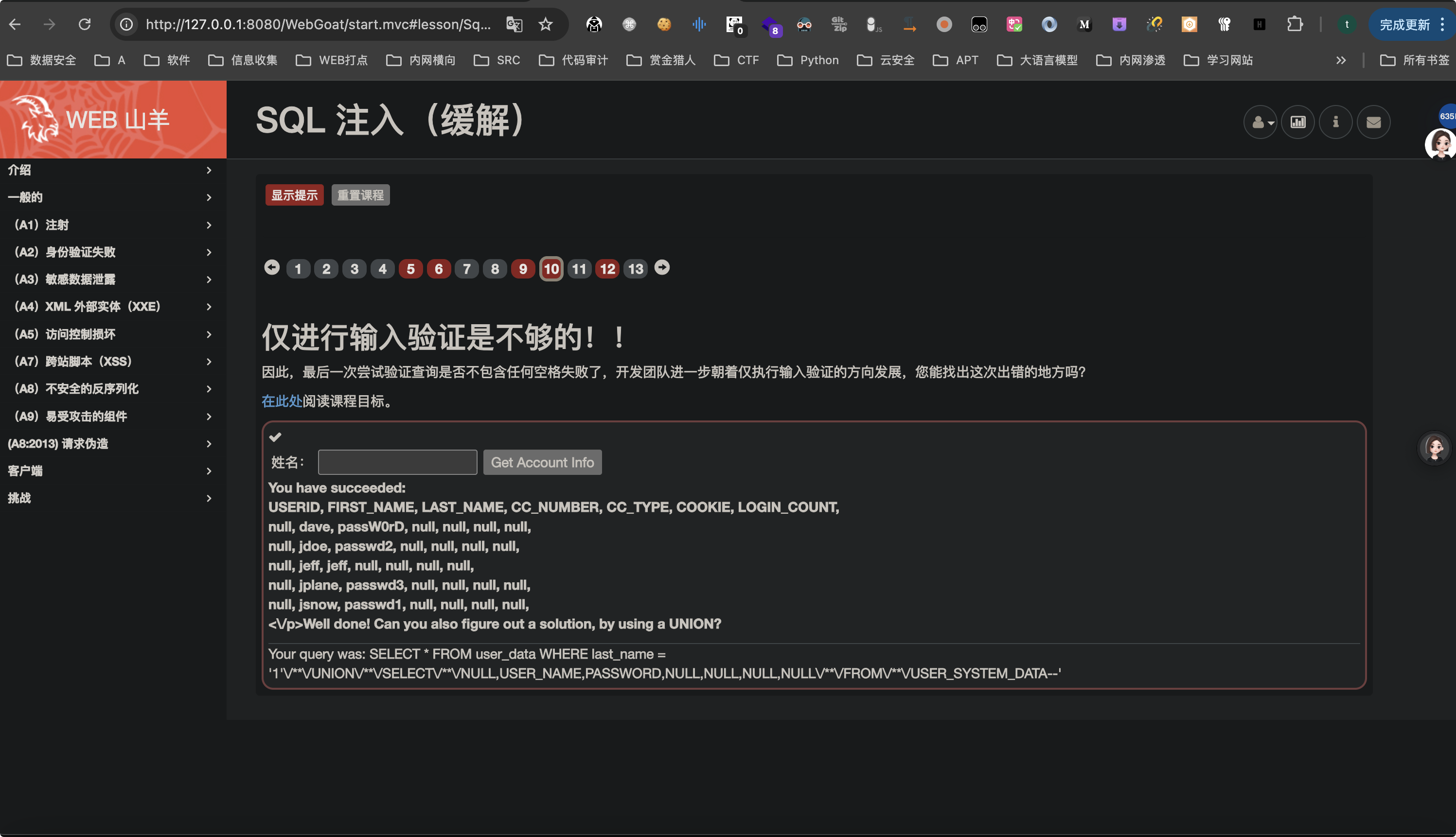Screen dimensions: 1456x837
Task: Go to lesson page 1
Action: [x=298, y=268]
